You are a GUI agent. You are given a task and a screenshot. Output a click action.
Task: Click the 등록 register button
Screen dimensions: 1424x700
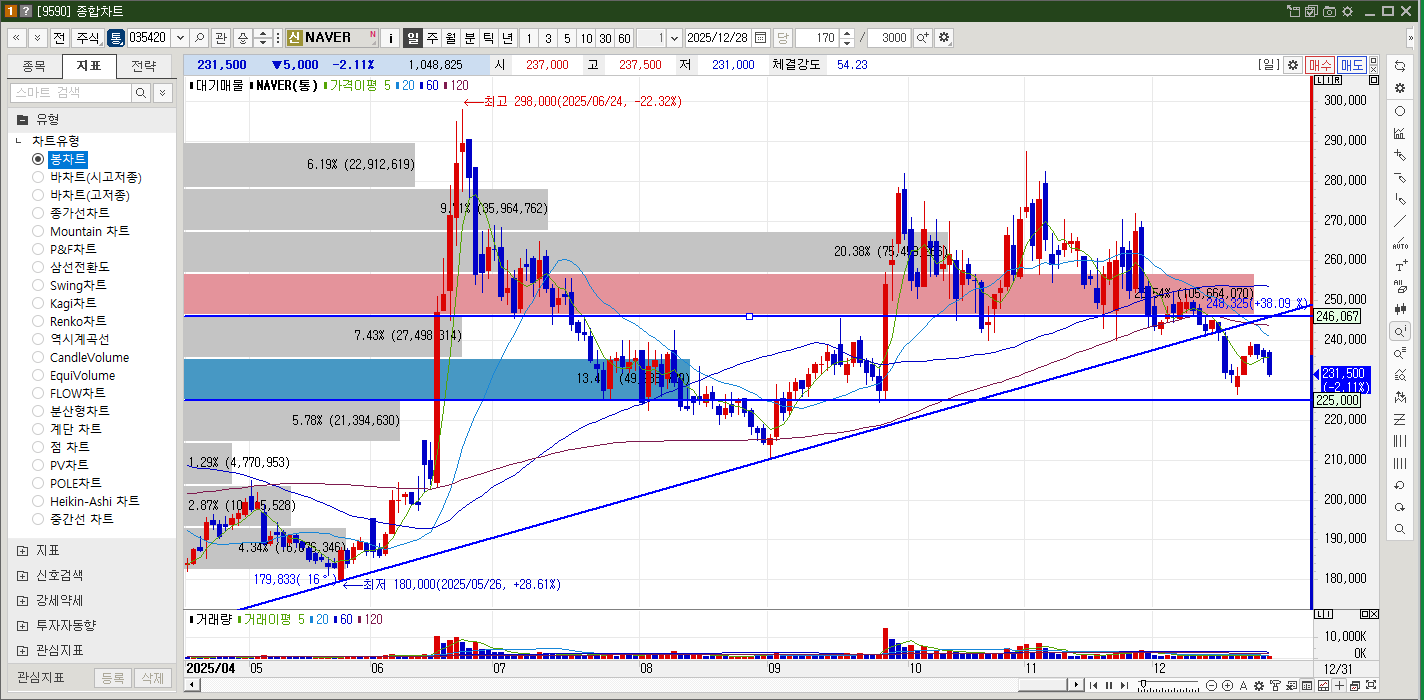[113, 678]
